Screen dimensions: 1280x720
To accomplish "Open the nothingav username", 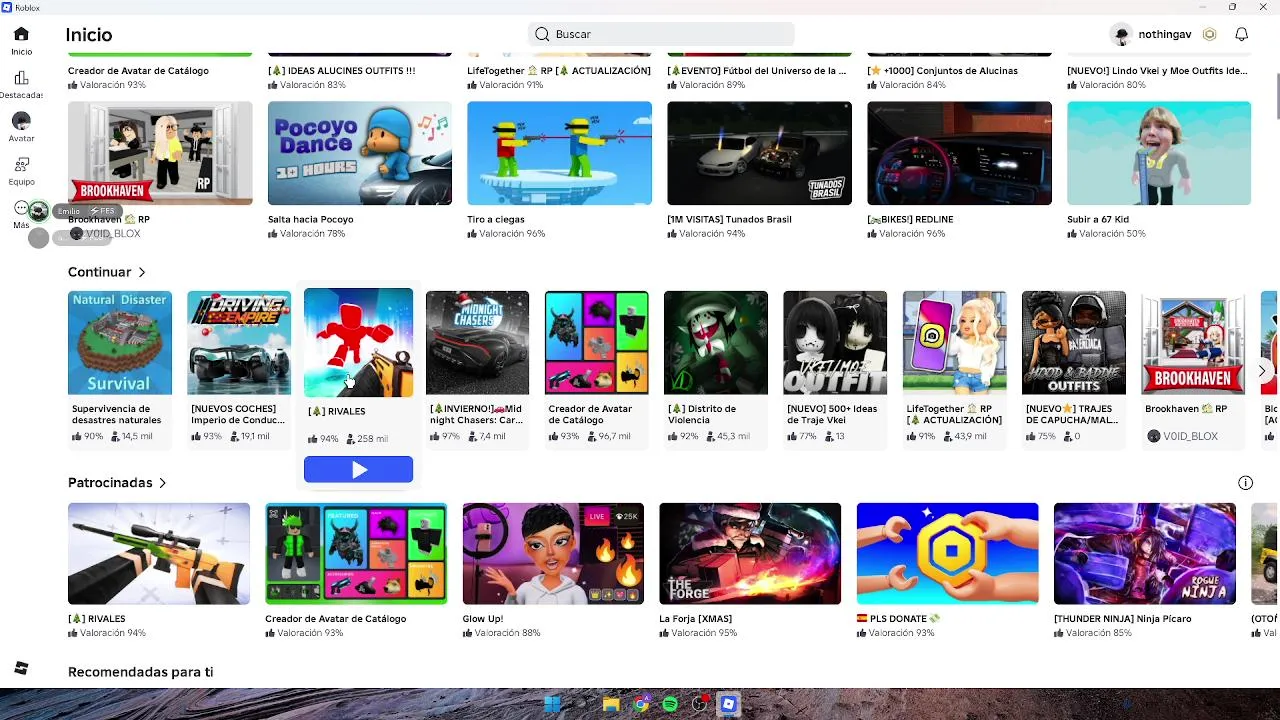I will coord(1165,34).
